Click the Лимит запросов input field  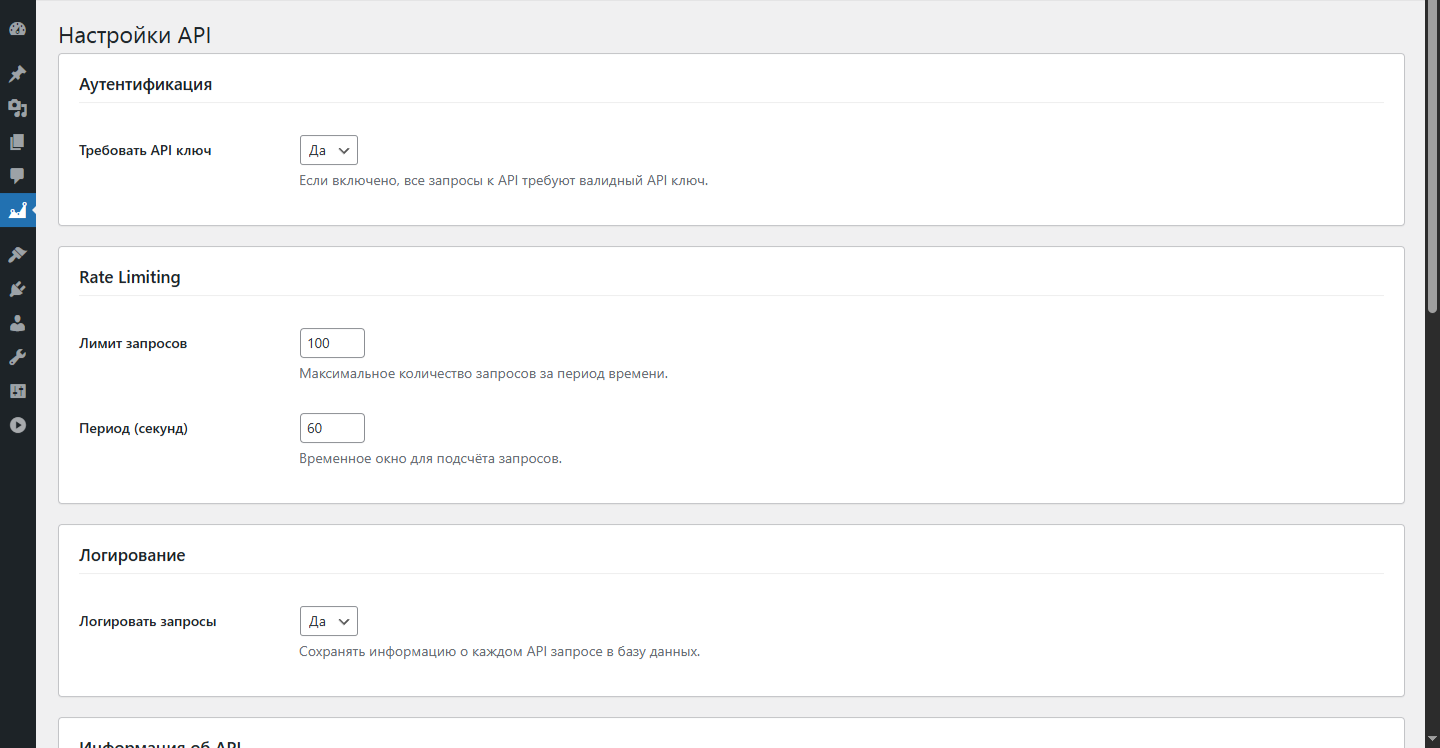(332, 343)
